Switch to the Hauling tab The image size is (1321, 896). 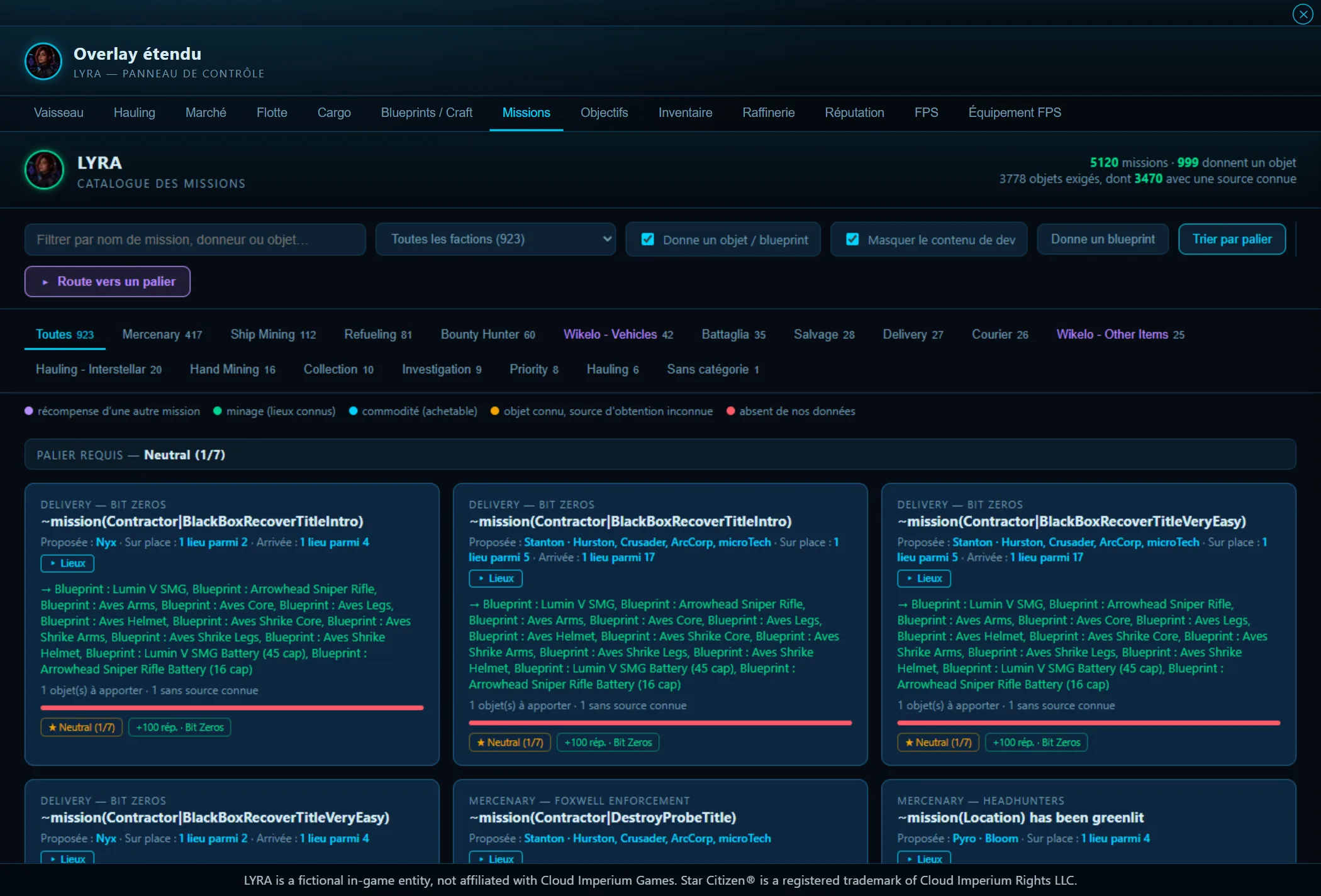click(134, 113)
